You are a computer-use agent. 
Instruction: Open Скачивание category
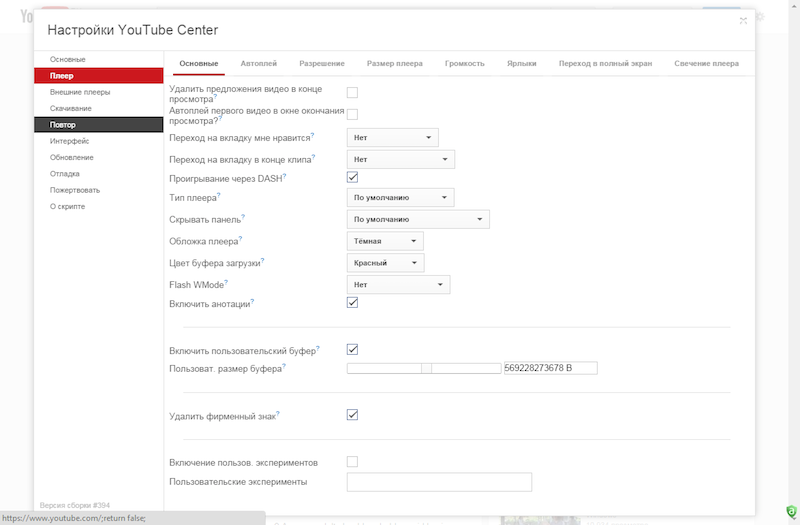coord(98,108)
